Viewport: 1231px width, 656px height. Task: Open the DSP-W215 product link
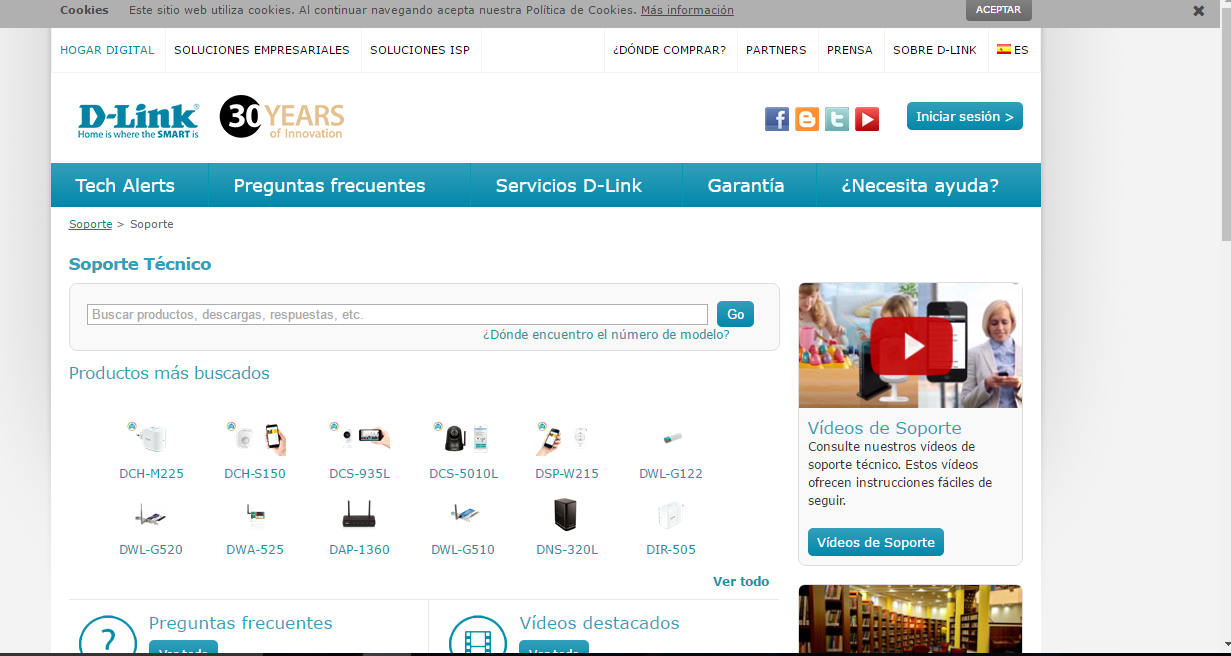pyautogui.click(x=567, y=474)
